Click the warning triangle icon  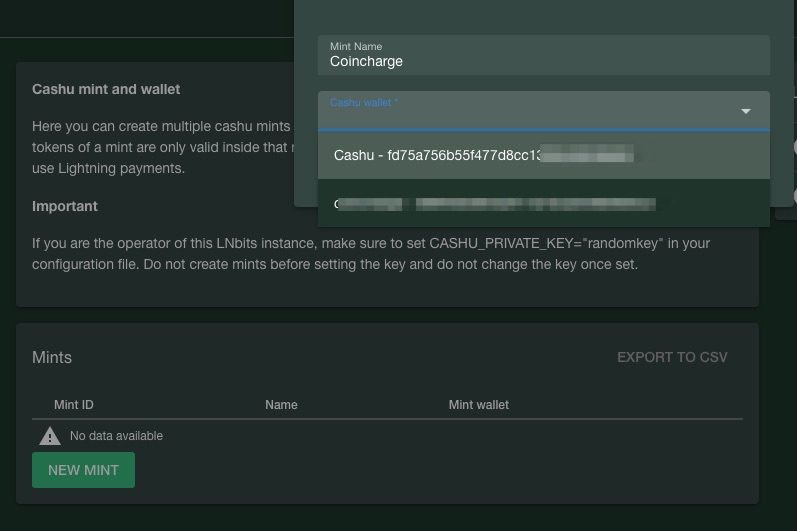tap(50, 436)
